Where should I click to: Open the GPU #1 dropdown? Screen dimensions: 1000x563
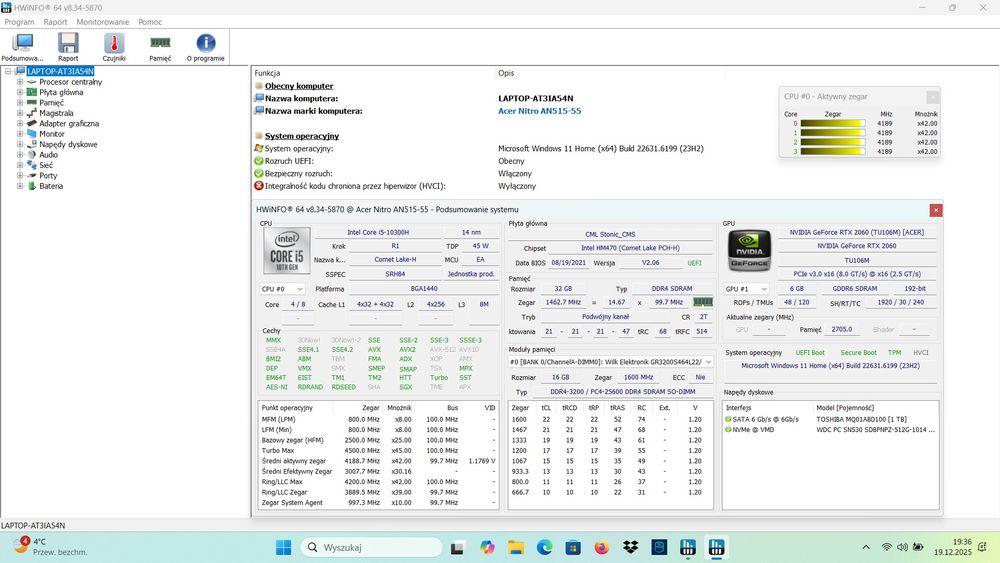tap(747, 289)
